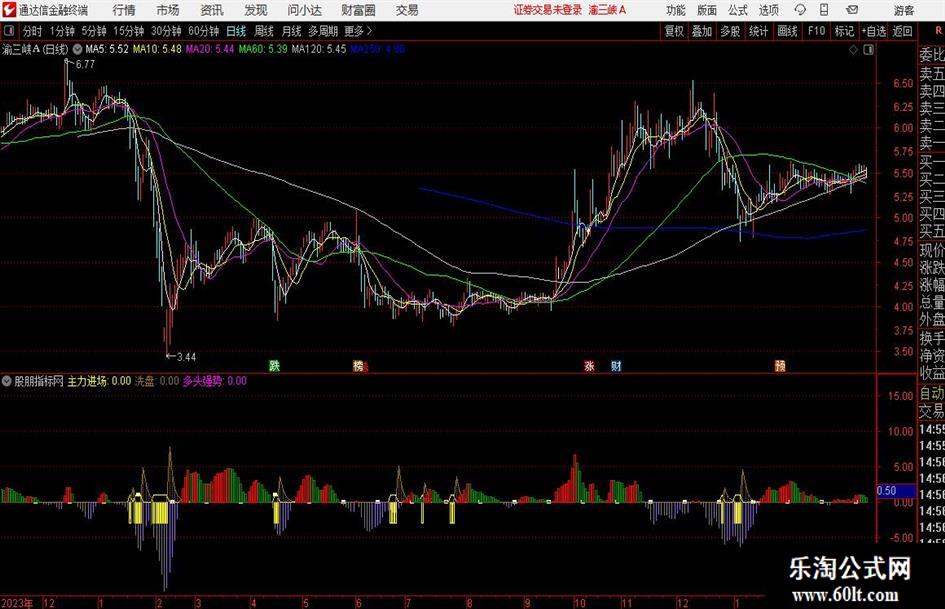Click the 多头强势: 0.00 indicator value
945x609 pixels.
click(215, 381)
